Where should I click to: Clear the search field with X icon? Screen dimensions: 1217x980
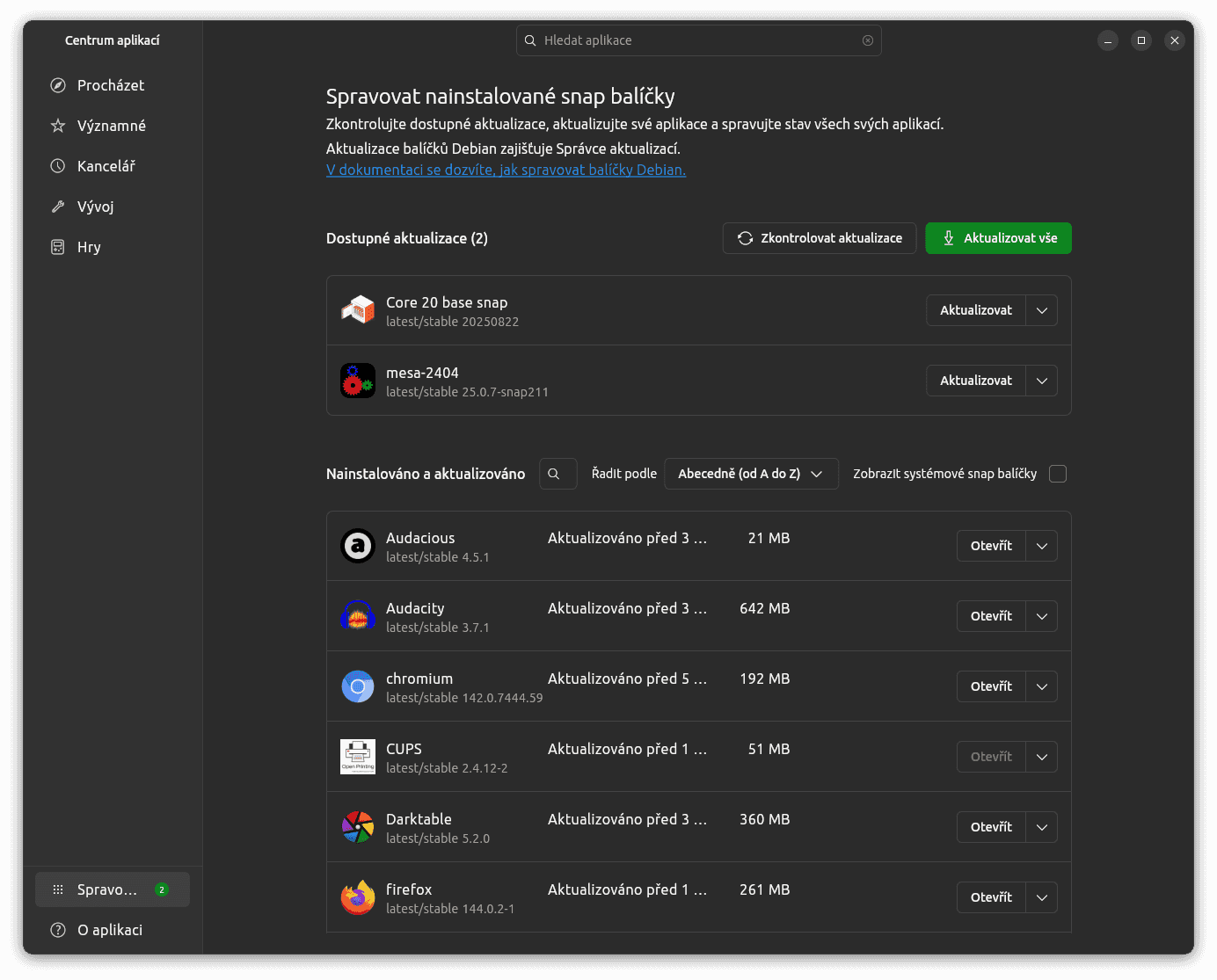[868, 40]
